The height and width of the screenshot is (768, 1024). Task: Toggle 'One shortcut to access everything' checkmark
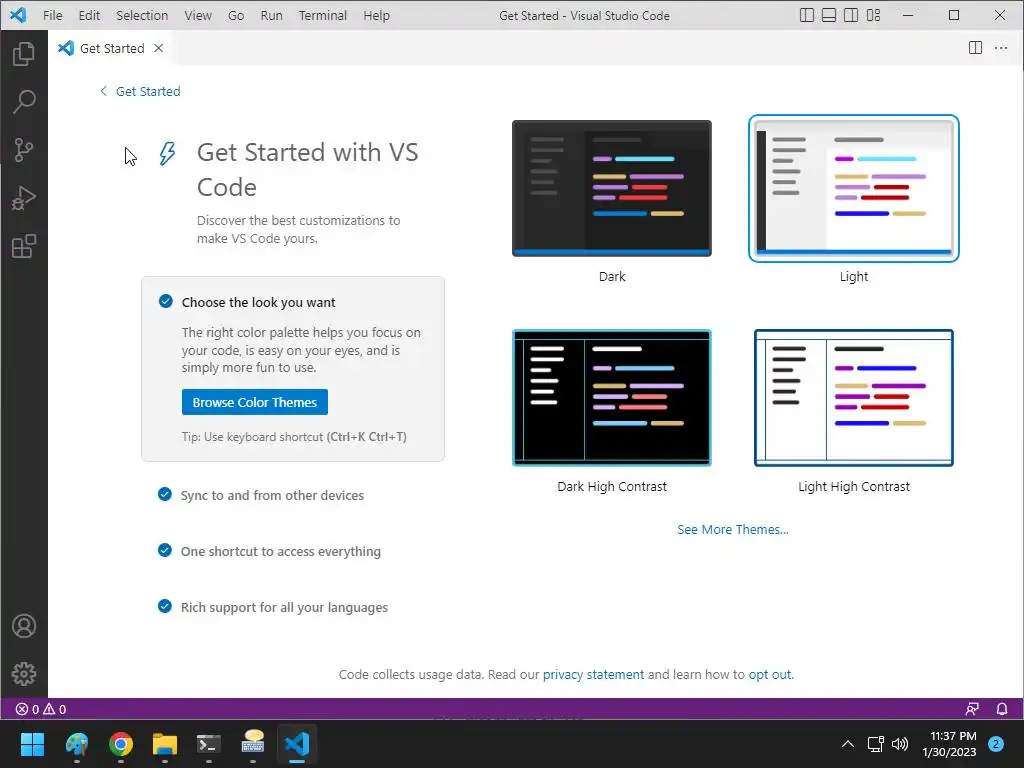165,551
